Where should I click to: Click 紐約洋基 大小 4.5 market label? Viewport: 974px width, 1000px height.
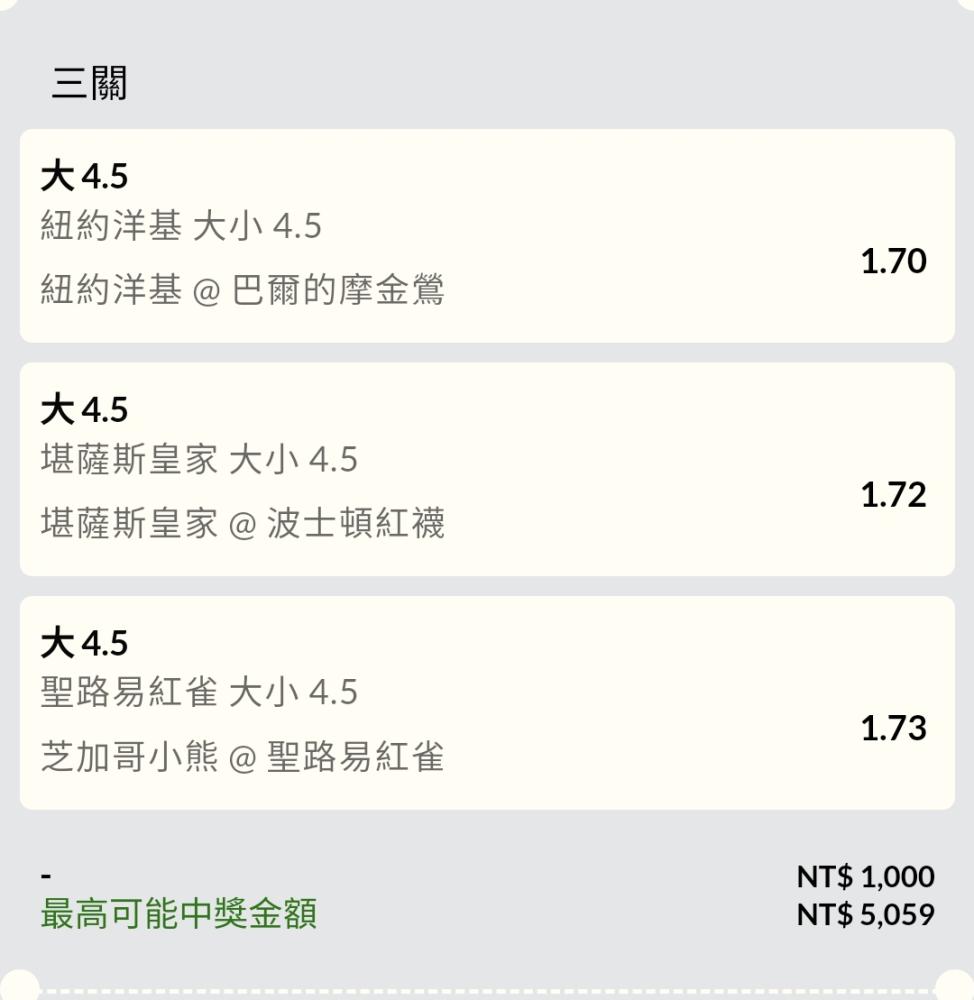coord(181,226)
